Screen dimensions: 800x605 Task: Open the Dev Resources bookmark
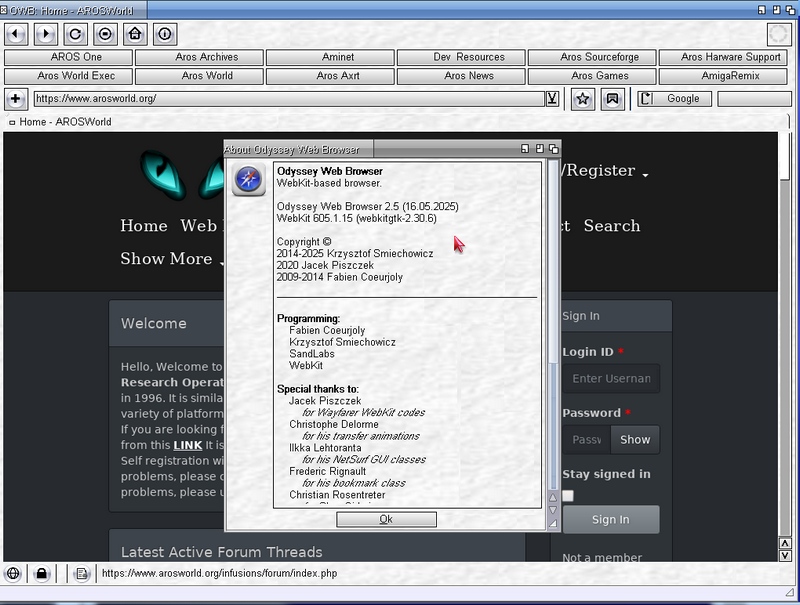click(x=461, y=57)
